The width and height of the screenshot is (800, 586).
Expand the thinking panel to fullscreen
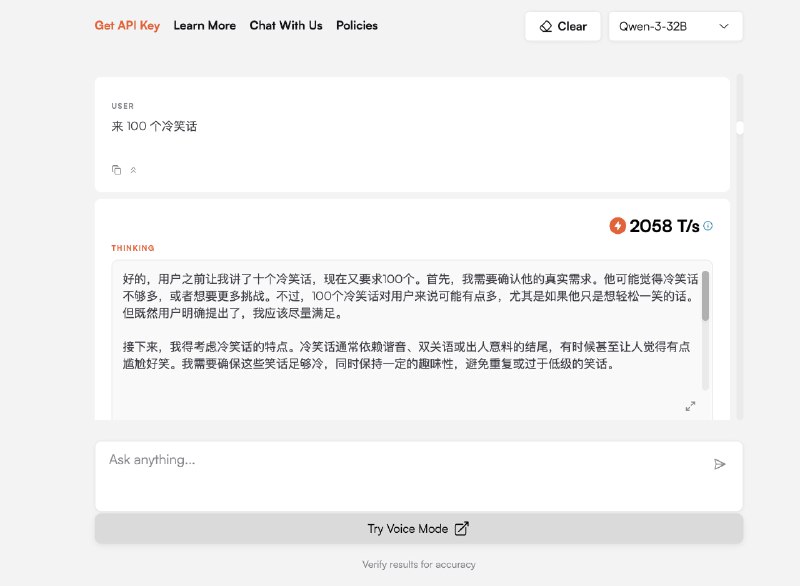click(x=689, y=407)
